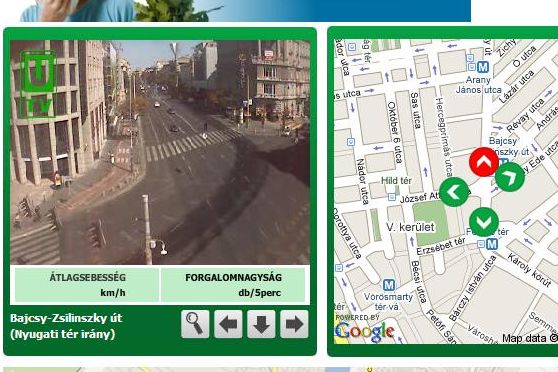Click the traffic camera live image

pyautogui.click(x=160, y=152)
